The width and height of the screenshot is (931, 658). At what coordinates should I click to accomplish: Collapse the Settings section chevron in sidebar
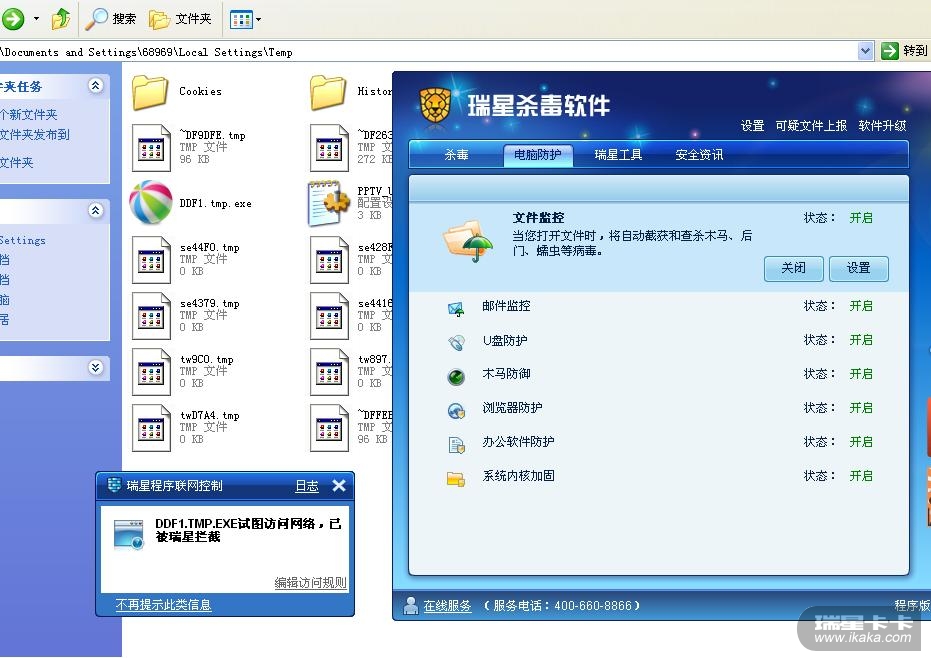[96, 210]
